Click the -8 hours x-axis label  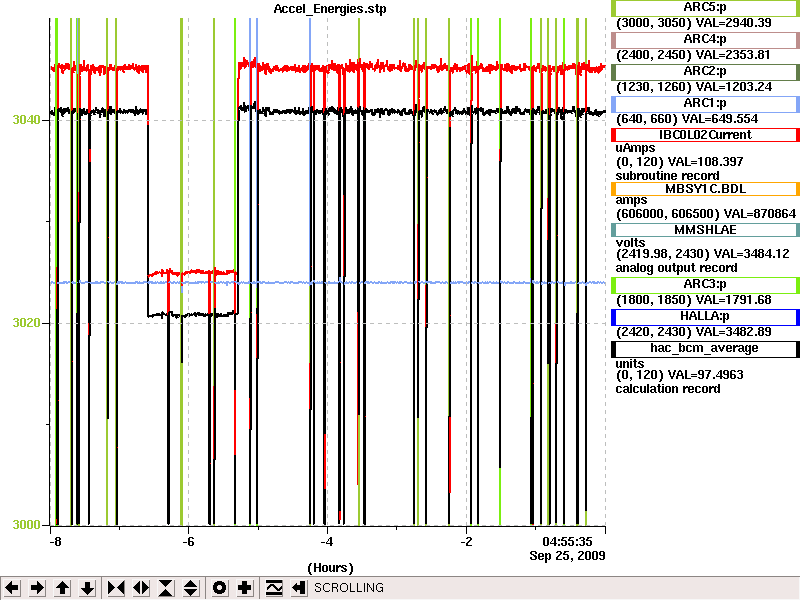[55, 542]
